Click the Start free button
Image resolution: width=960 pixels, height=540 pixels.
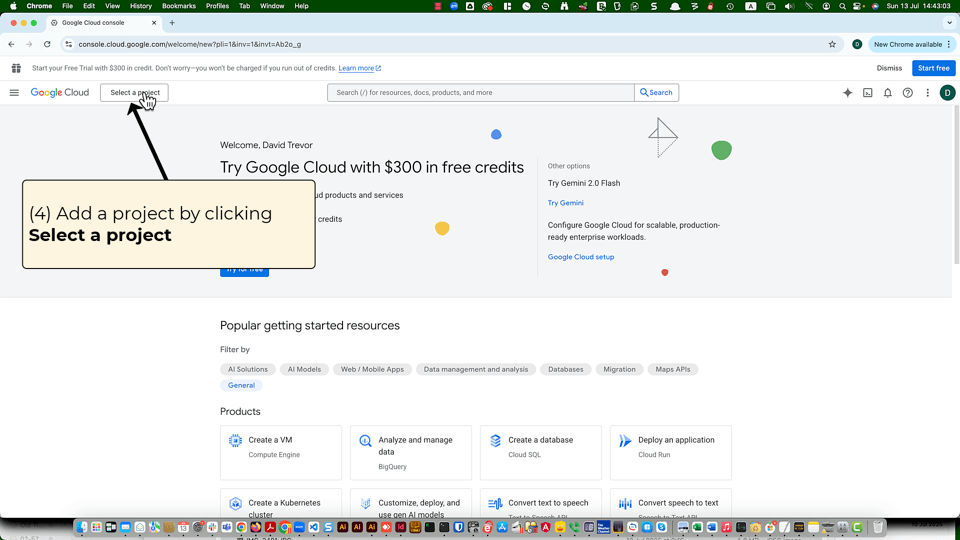(x=934, y=68)
